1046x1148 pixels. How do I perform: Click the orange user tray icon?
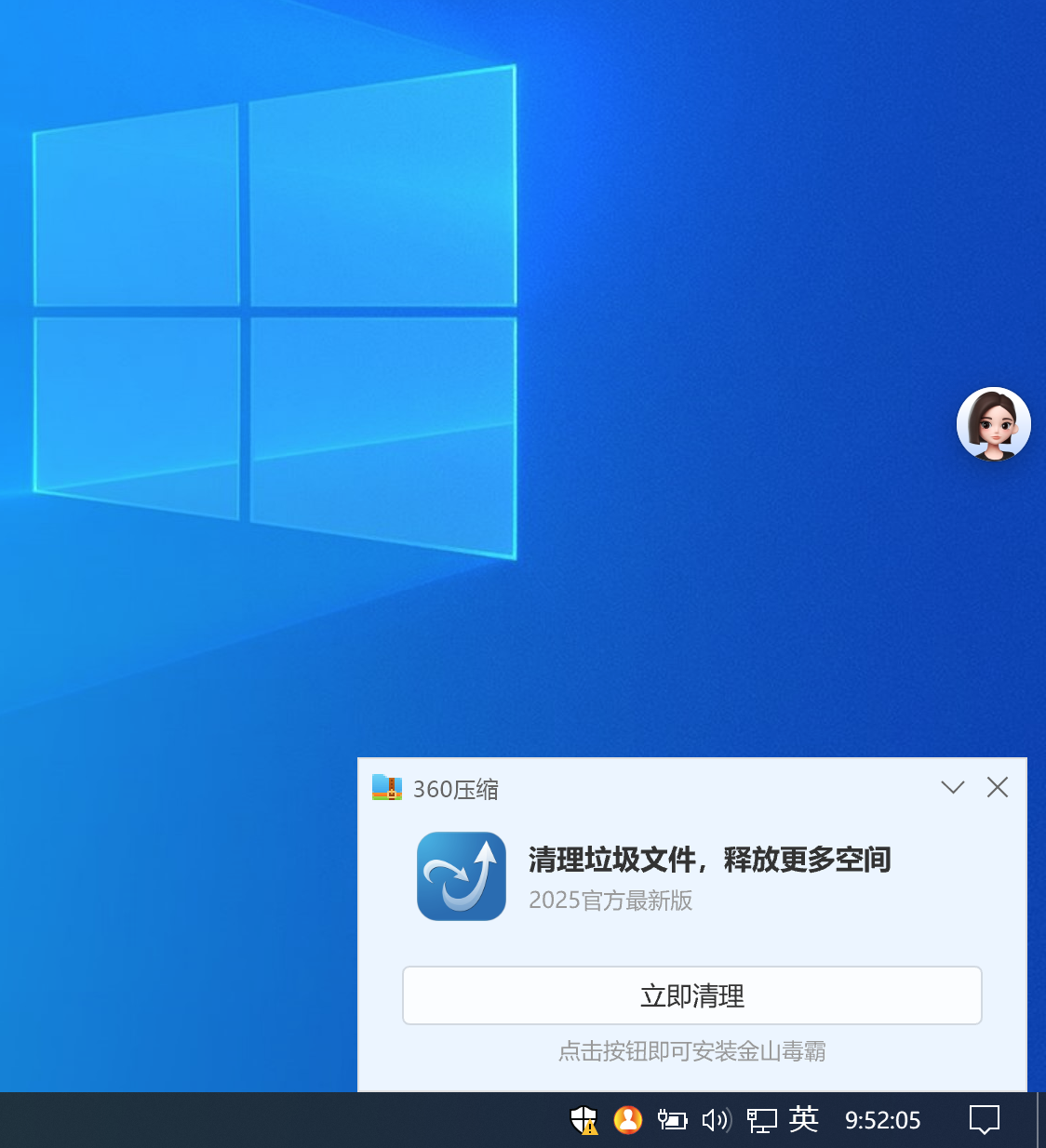628,1120
